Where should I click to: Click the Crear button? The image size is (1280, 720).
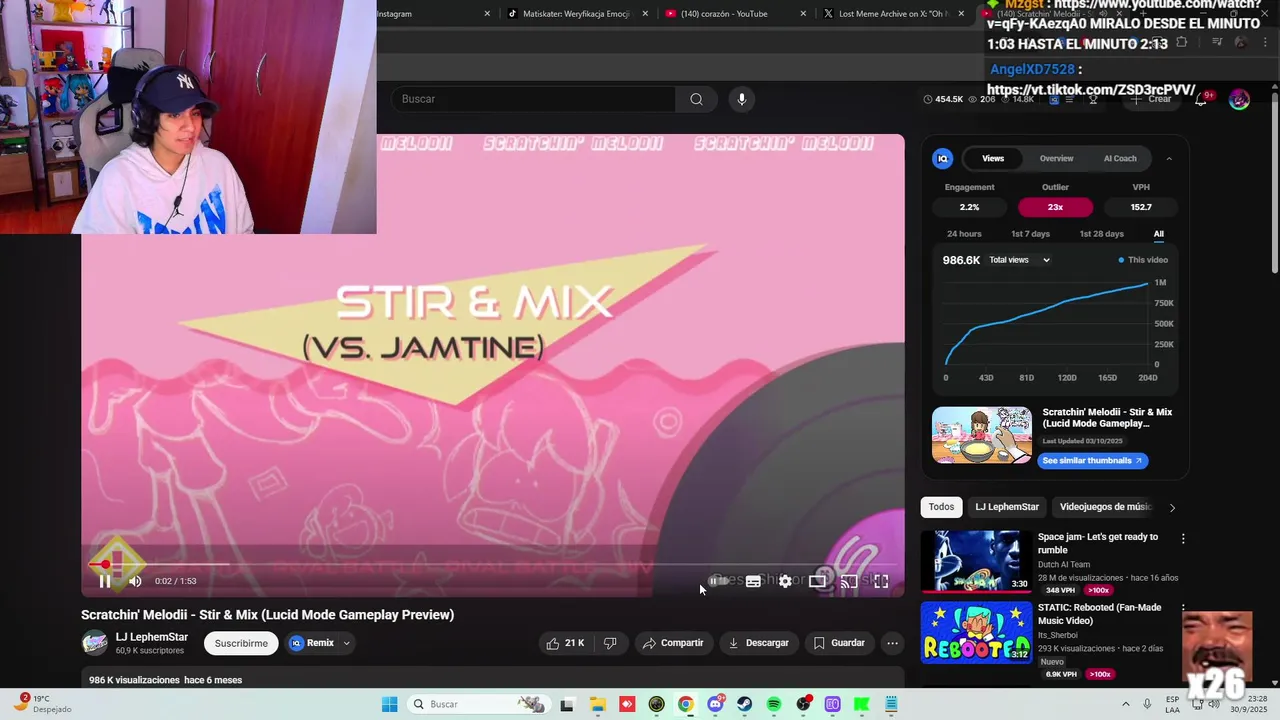click(1151, 99)
